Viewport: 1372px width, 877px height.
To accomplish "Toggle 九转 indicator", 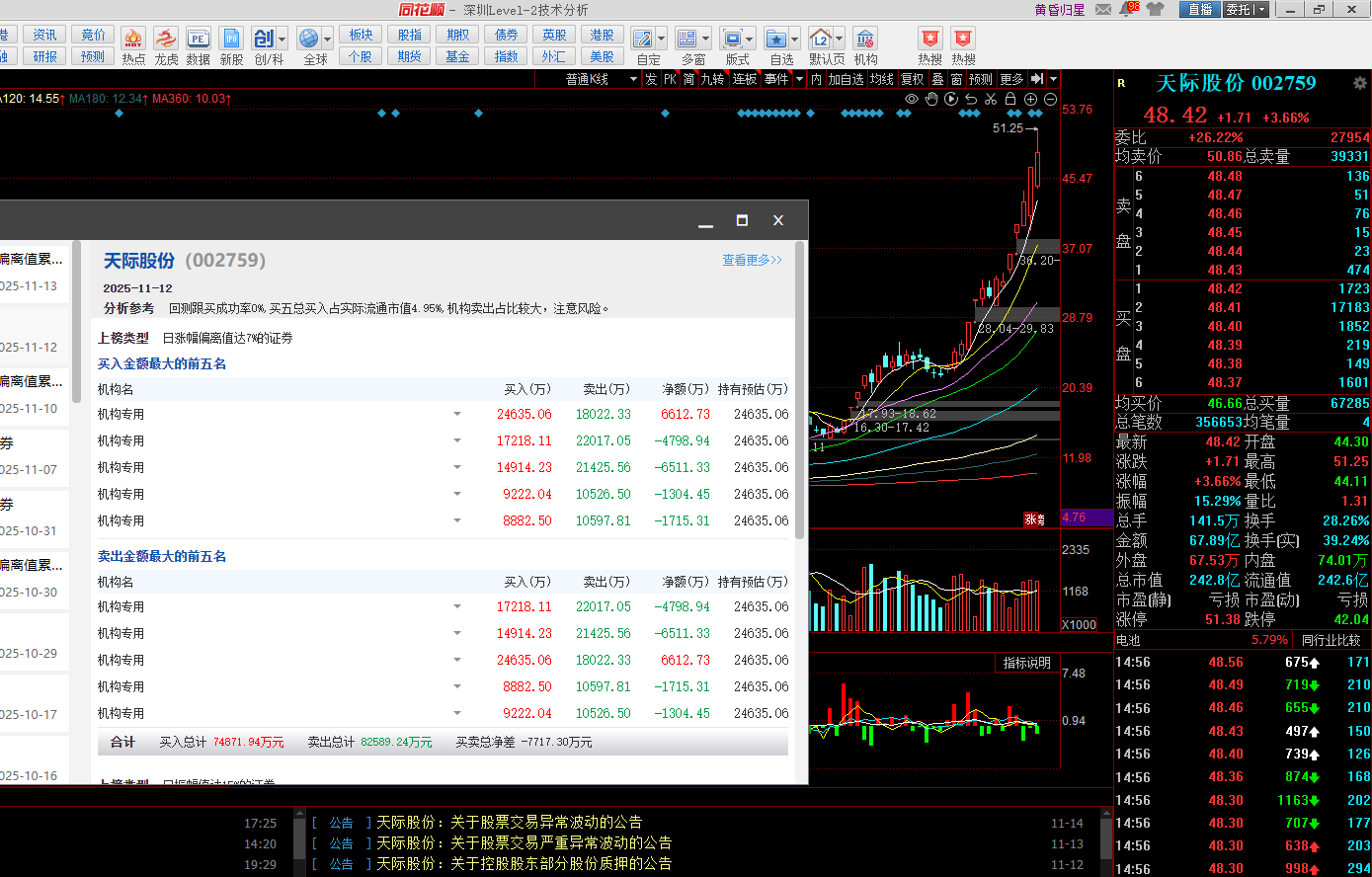I will tap(712, 79).
